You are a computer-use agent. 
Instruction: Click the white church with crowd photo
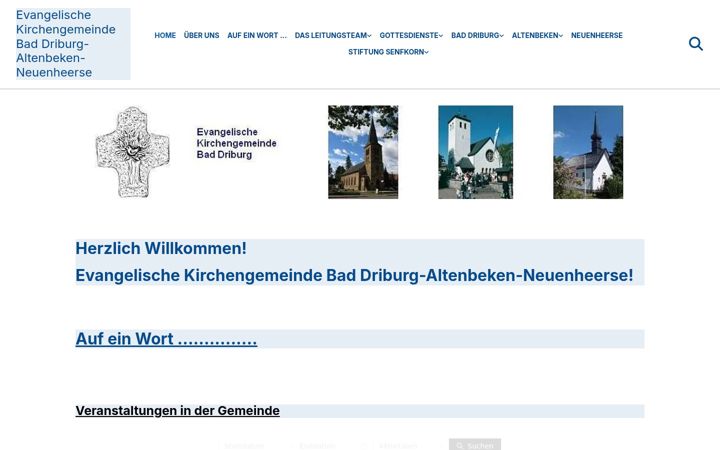tap(476, 152)
